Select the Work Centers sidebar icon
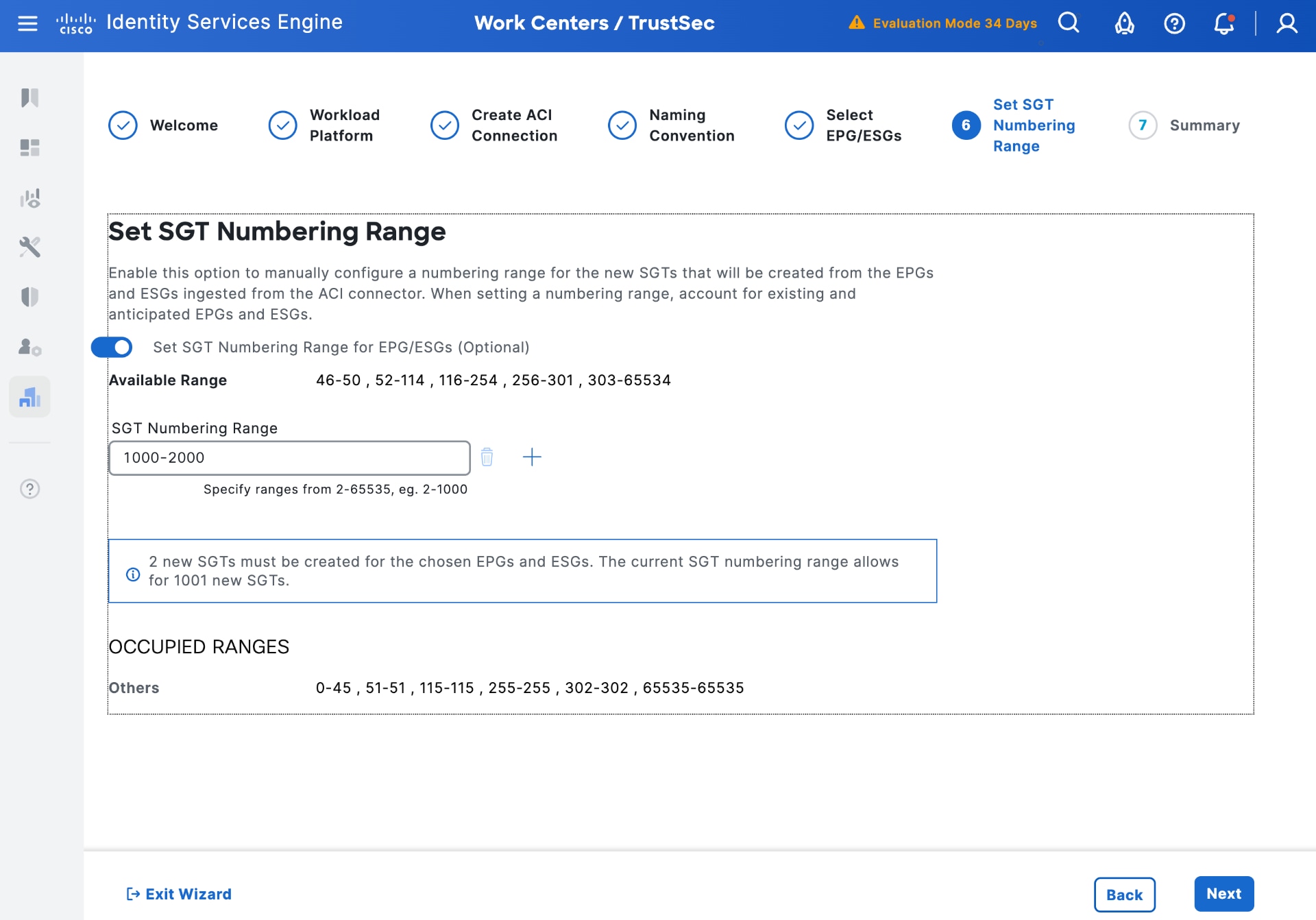Viewport: 1316px width, 920px height. tap(29, 396)
